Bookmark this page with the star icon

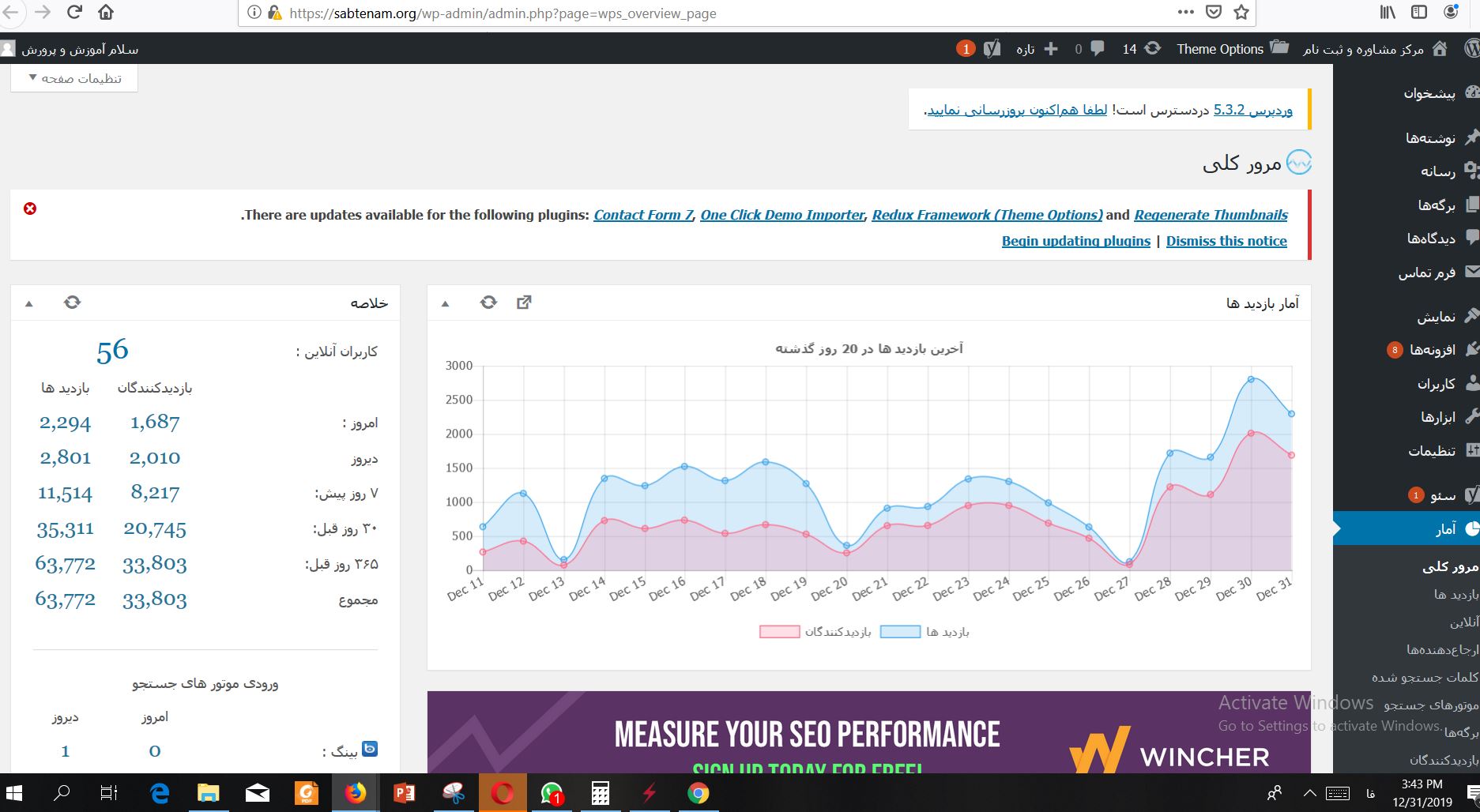click(1241, 12)
